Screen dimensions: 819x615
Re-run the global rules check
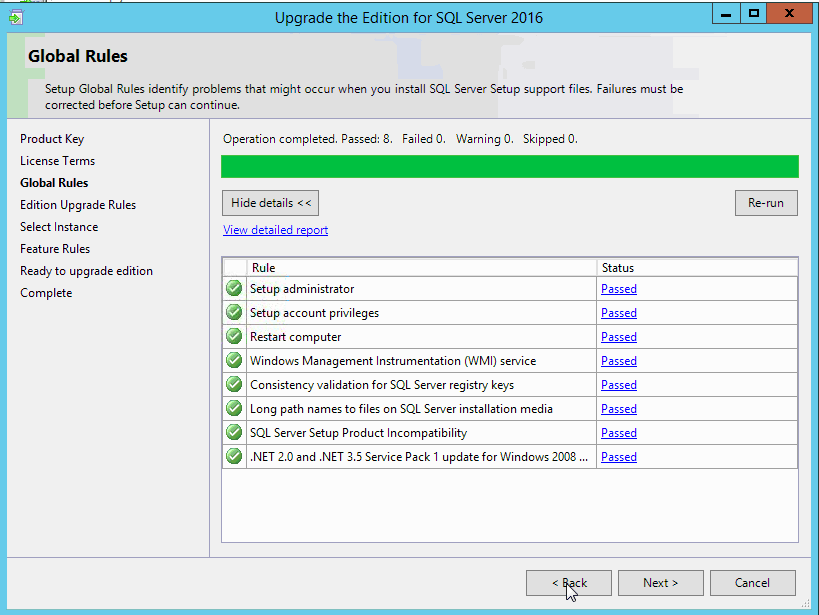pos(766,203)
